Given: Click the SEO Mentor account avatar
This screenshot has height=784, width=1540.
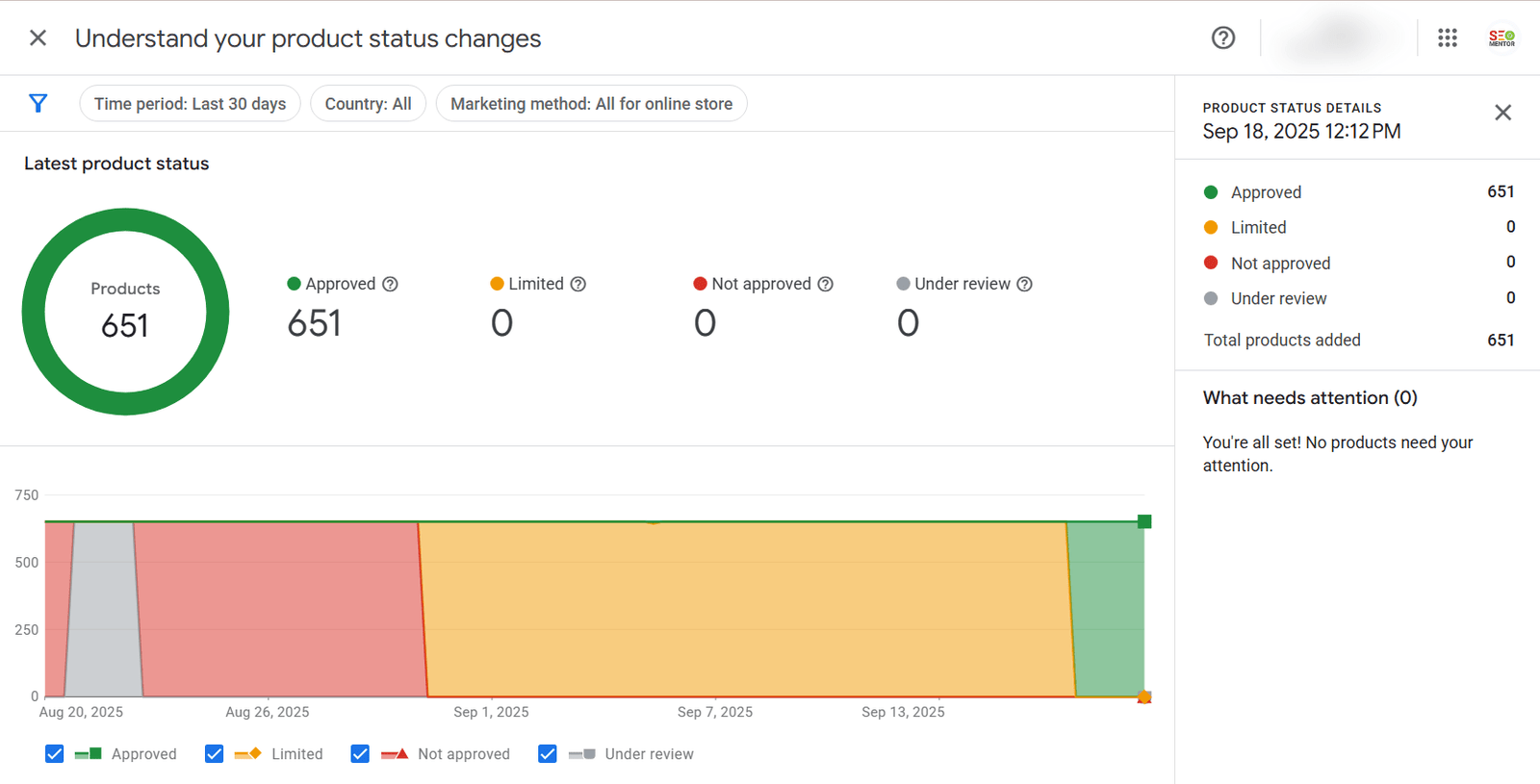Looking at the screenshot, I should 1501,38.
